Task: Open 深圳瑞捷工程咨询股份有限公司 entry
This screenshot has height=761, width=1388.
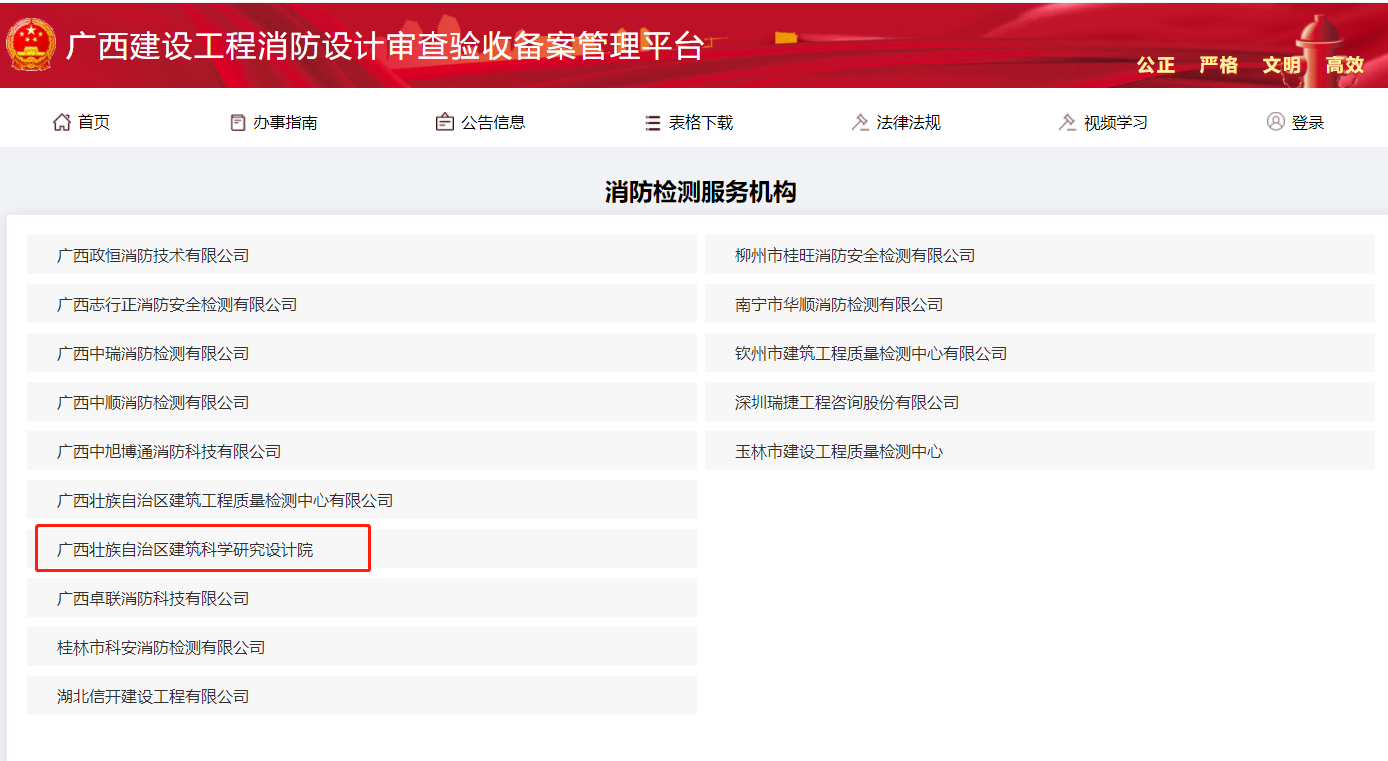Action: click(847, 402)
